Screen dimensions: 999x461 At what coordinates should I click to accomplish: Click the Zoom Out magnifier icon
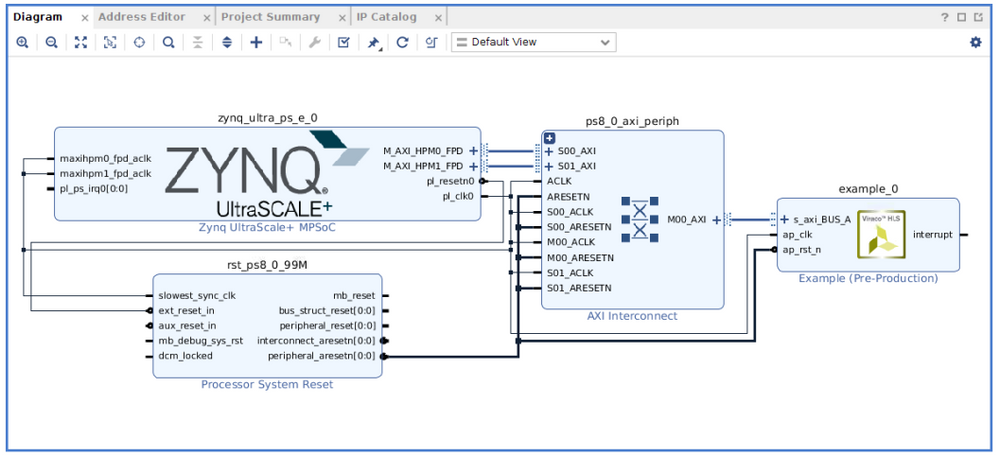[x=51, y=42]
